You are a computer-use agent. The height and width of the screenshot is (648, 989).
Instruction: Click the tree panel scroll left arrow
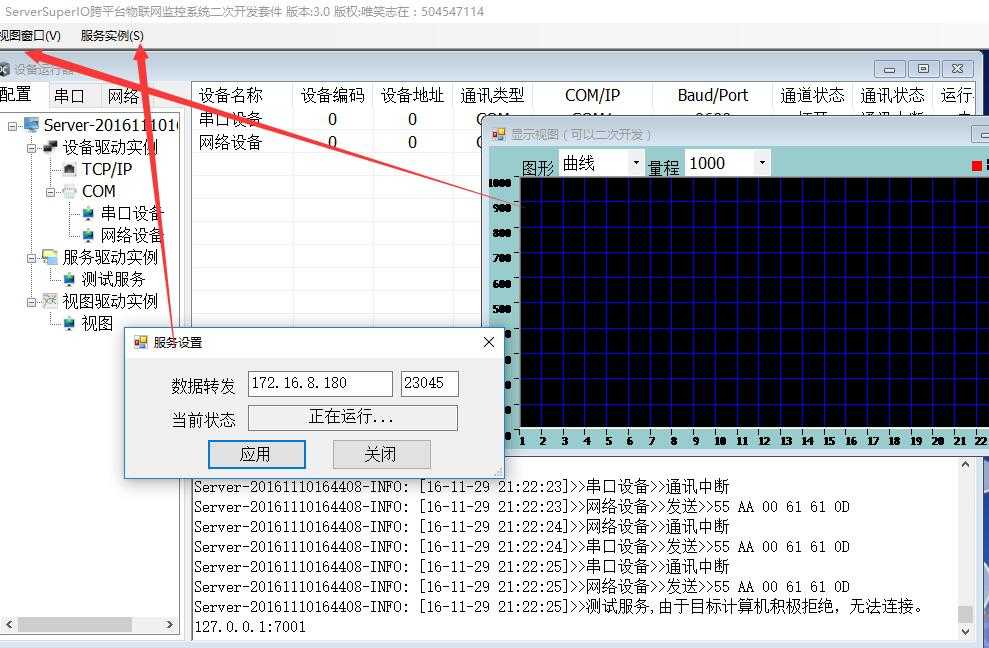tap(9, 625)
